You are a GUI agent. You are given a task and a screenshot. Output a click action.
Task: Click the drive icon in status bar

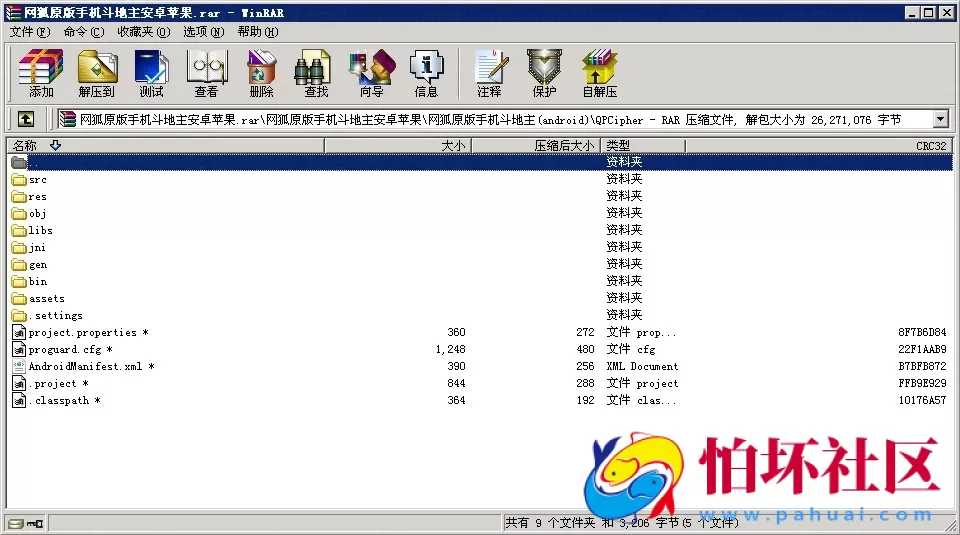point(16,524)
